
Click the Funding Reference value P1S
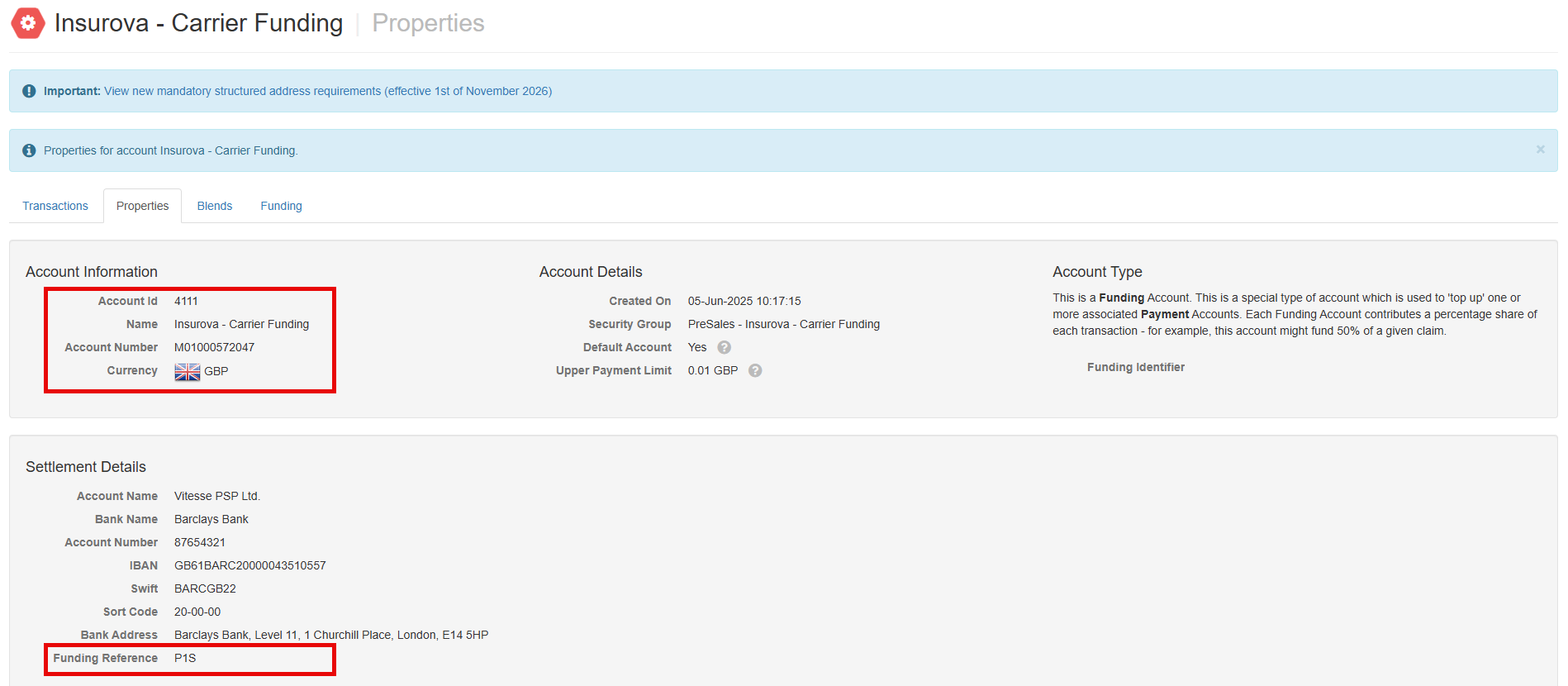pyautogui.click(x=185, y=658)
